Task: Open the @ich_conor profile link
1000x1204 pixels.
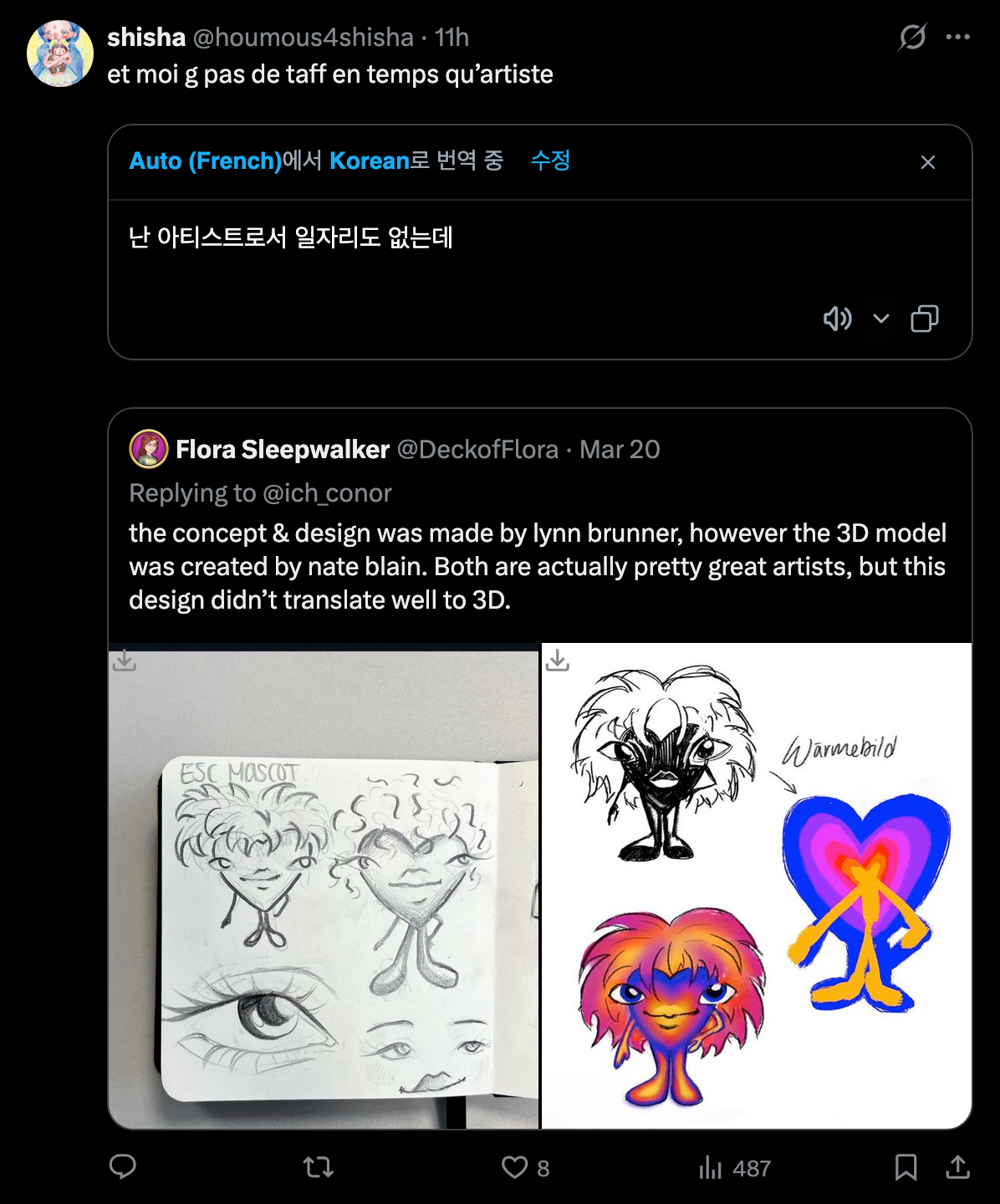Action: pyautogui.click(x=326, y=493)
